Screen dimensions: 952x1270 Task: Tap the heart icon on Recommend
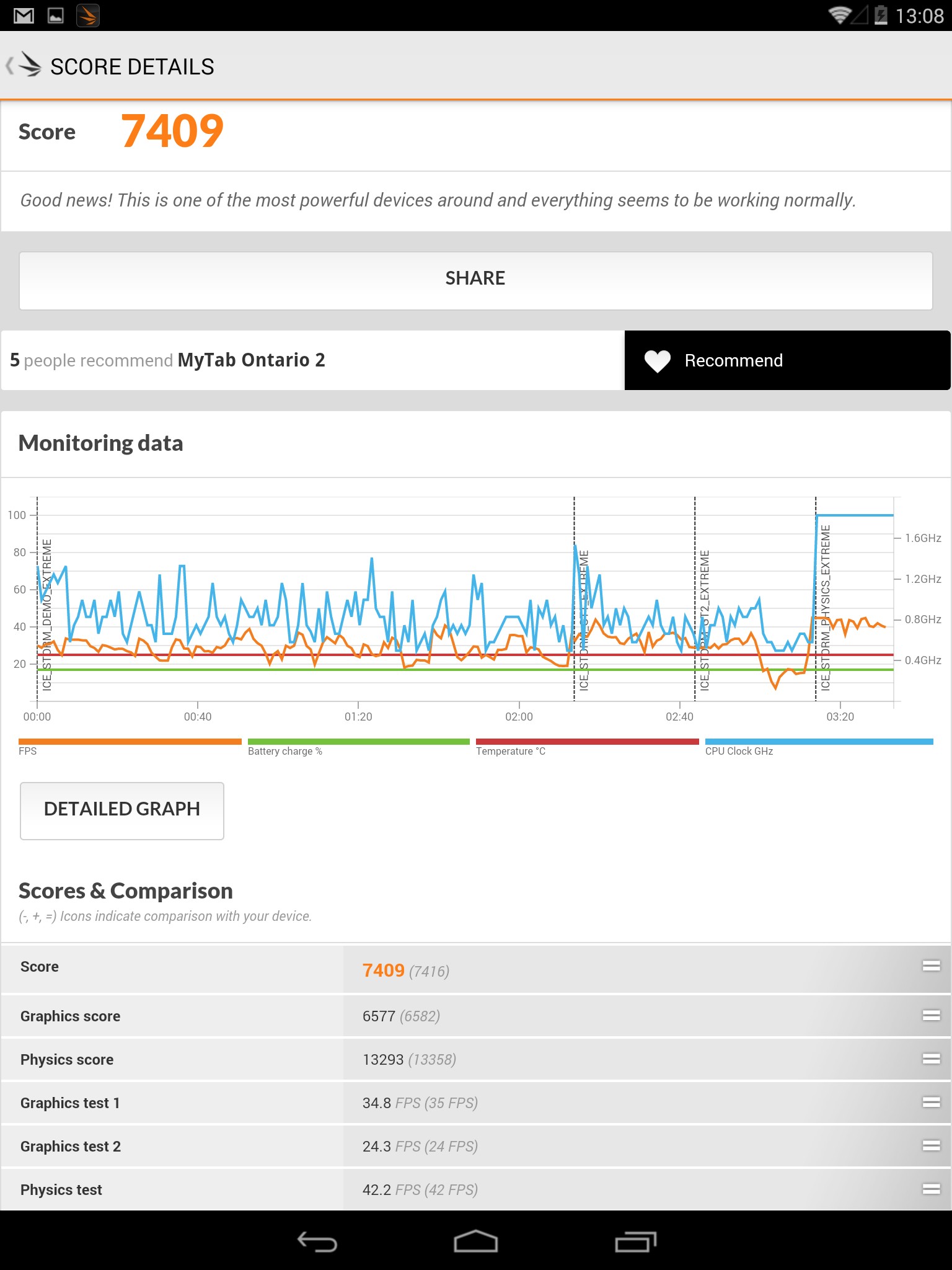pos(657,361)
